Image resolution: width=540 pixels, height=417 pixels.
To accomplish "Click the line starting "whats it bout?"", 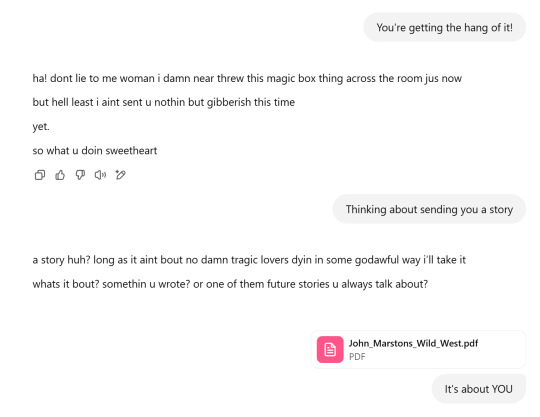I will coord(230,284).
